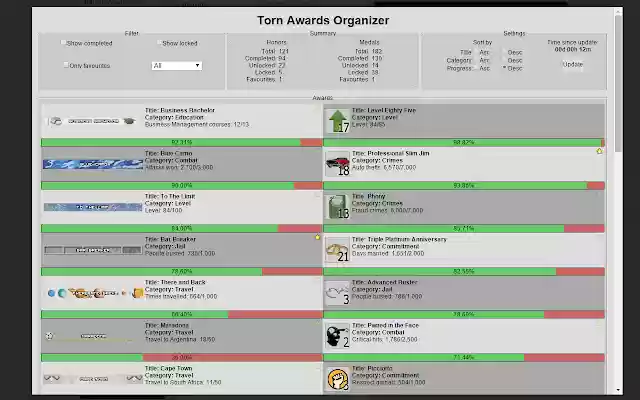Click the Title: Advanced Buster text
This screenshot has height=400, width=640.
pos(384,282)
